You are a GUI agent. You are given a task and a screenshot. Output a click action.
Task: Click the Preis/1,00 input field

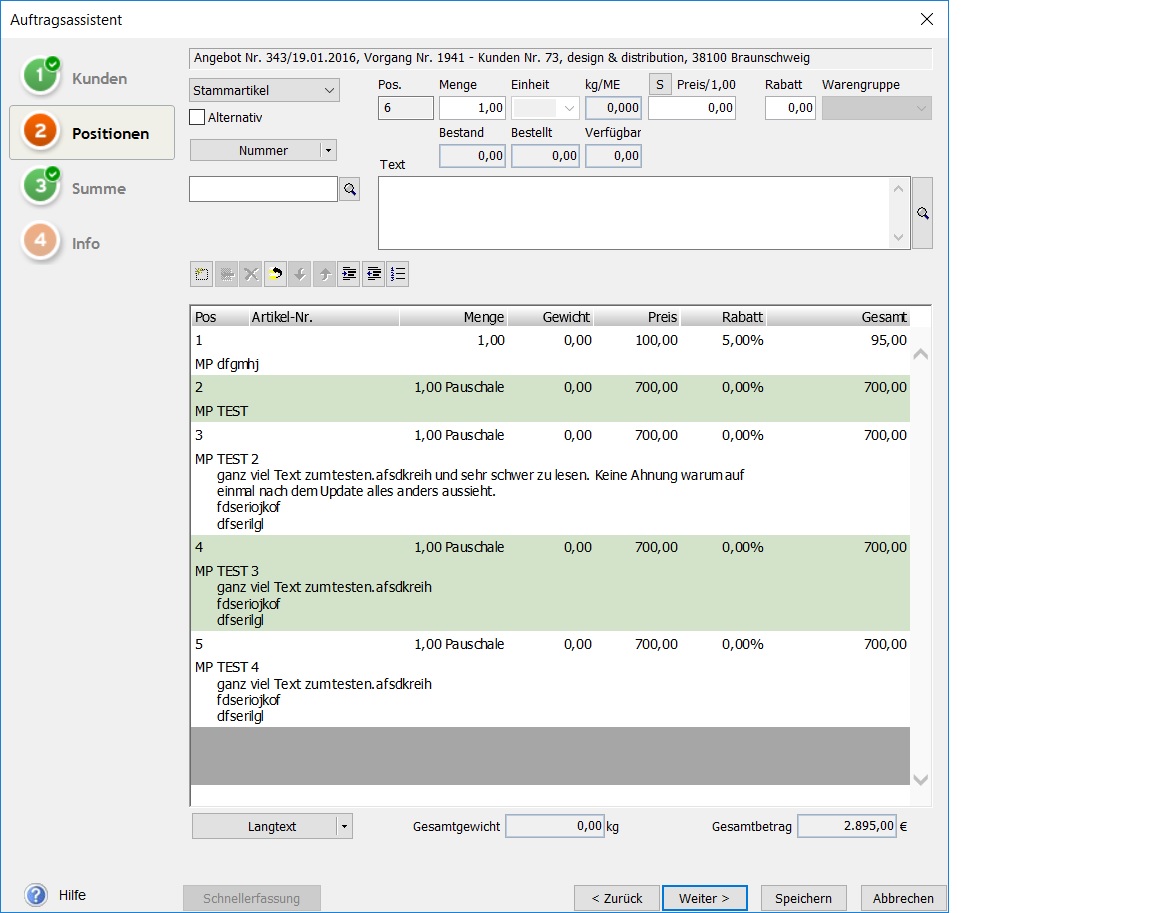692,108
